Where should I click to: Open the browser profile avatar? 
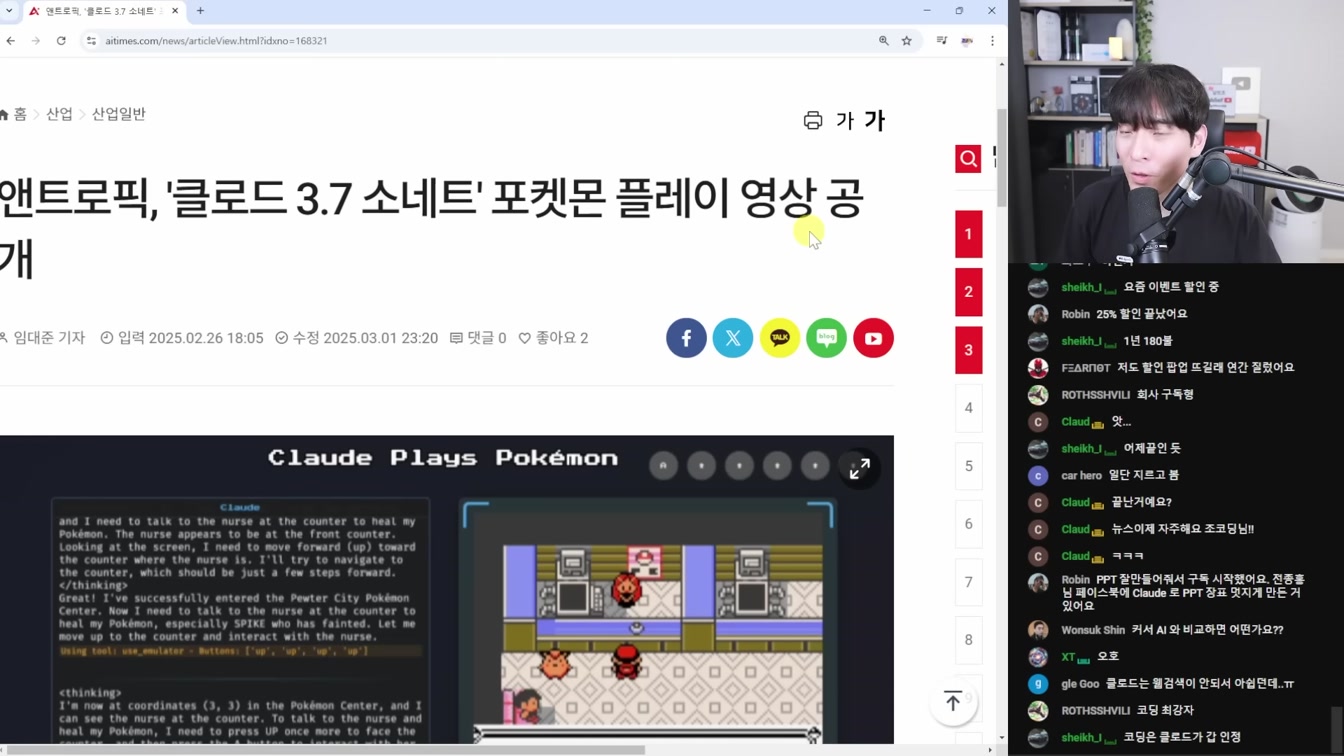[967, 41]
